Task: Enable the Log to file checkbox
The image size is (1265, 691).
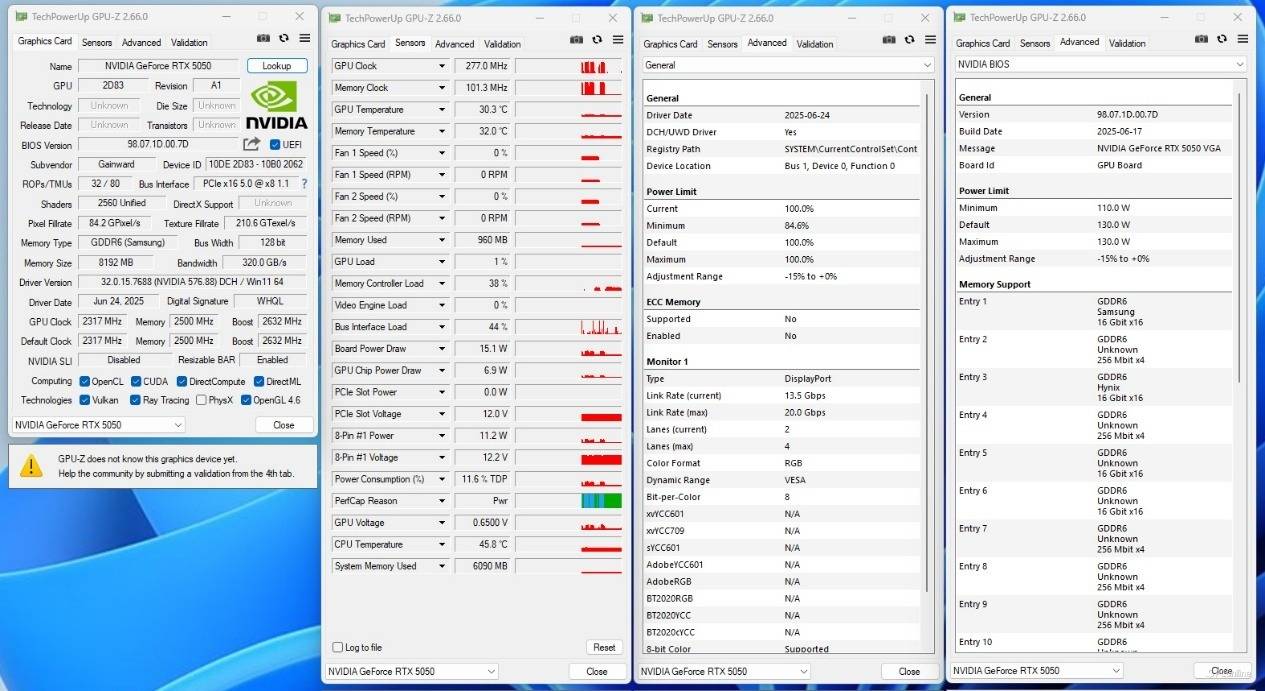Action: (x=337, y=647)
